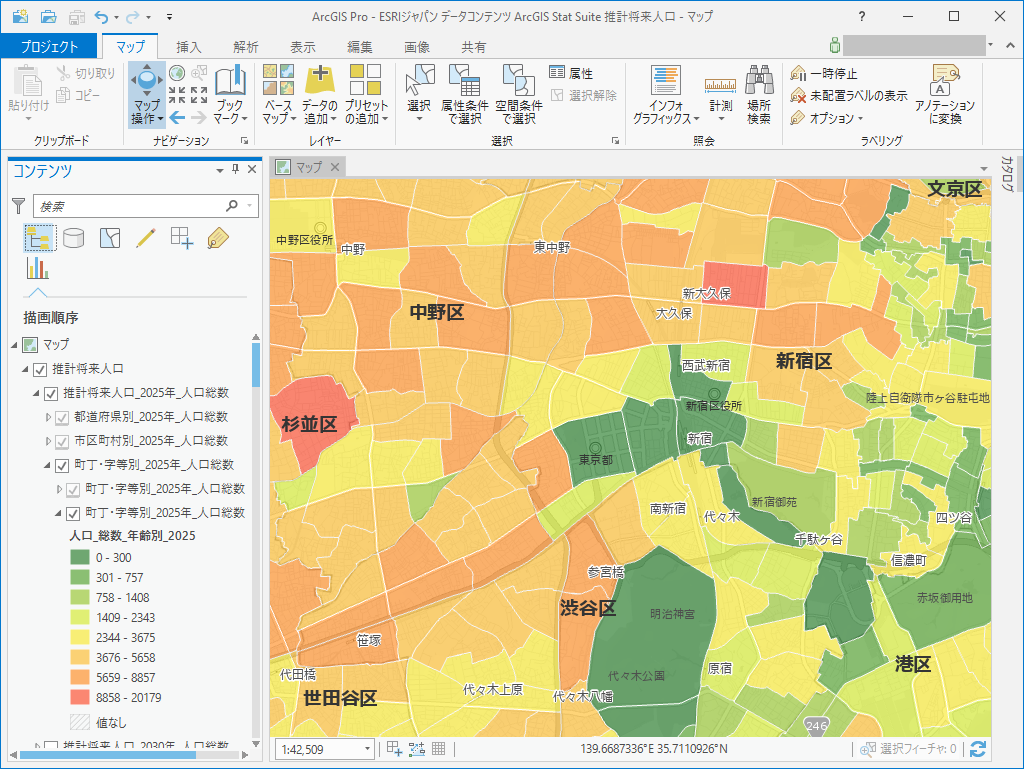Click the Contents horizontal scrollbar
Screen dimensions: 1024x769
(108, 755)
